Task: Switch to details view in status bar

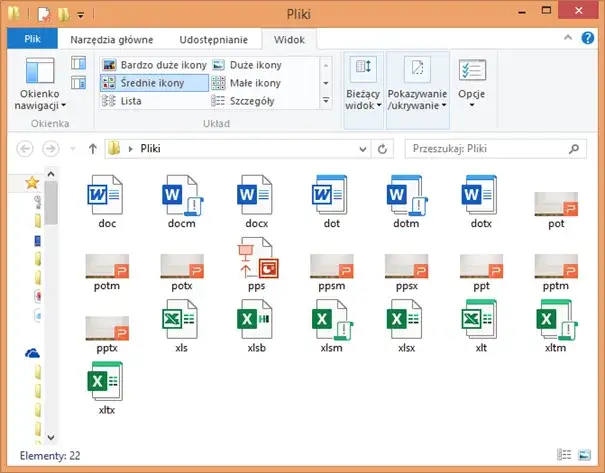Action: 564,455
